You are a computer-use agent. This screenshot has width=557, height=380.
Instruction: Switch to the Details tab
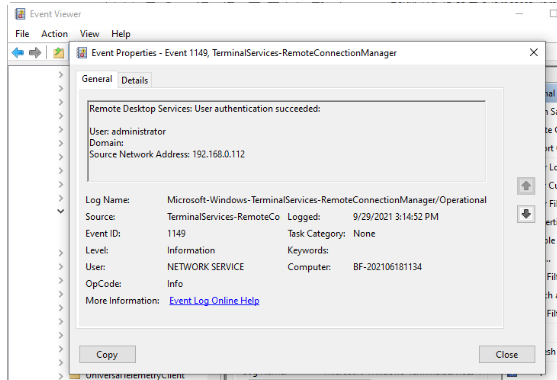pos(135,80)
